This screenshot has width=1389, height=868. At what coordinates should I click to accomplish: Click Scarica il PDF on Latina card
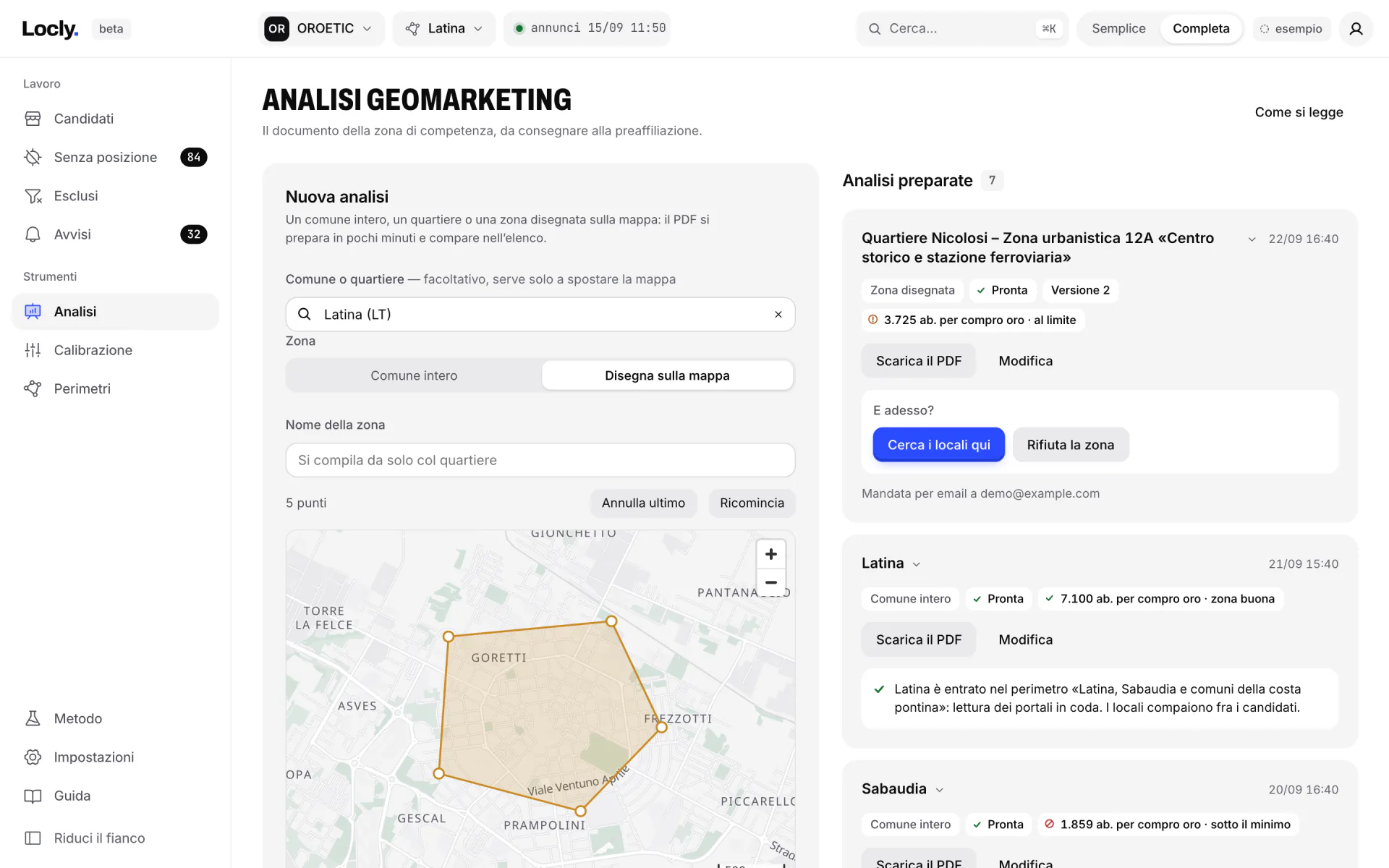[918, 639]
